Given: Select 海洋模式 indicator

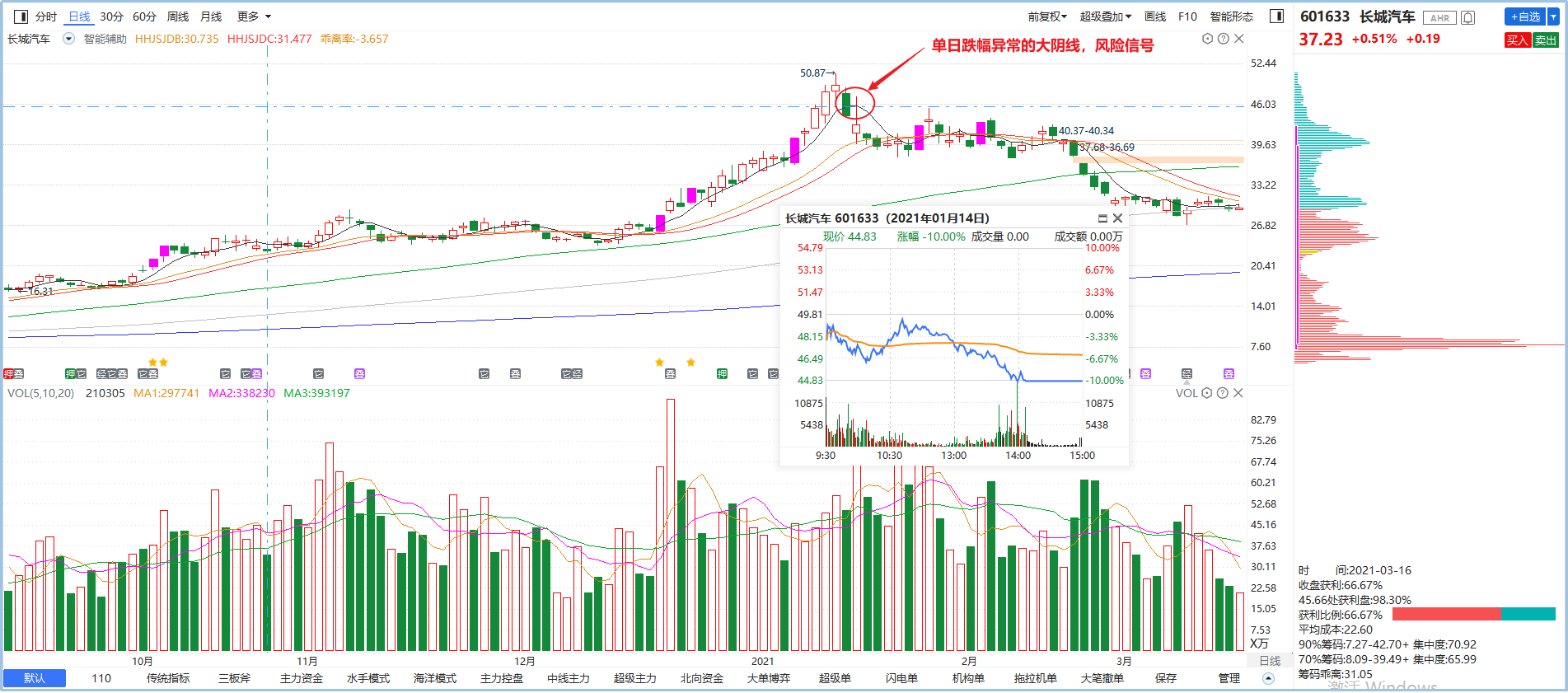Looking at the screenshot, I should [435, 678].
